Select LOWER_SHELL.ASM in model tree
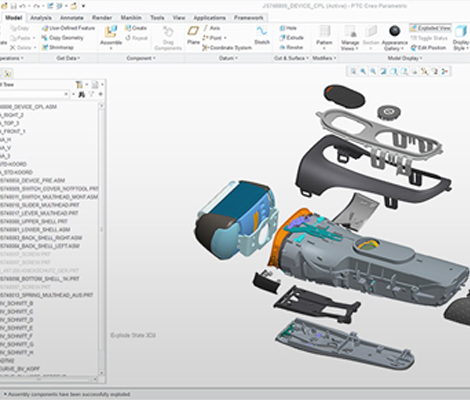Viewport: 470px width, 400px height. point(35,230)
